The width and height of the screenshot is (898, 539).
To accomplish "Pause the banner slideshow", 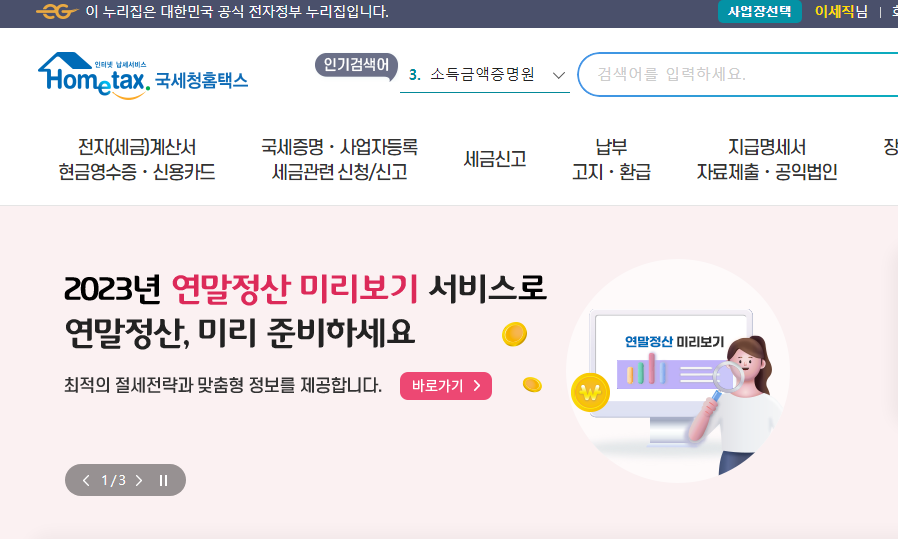I will [x=163, y=480].
